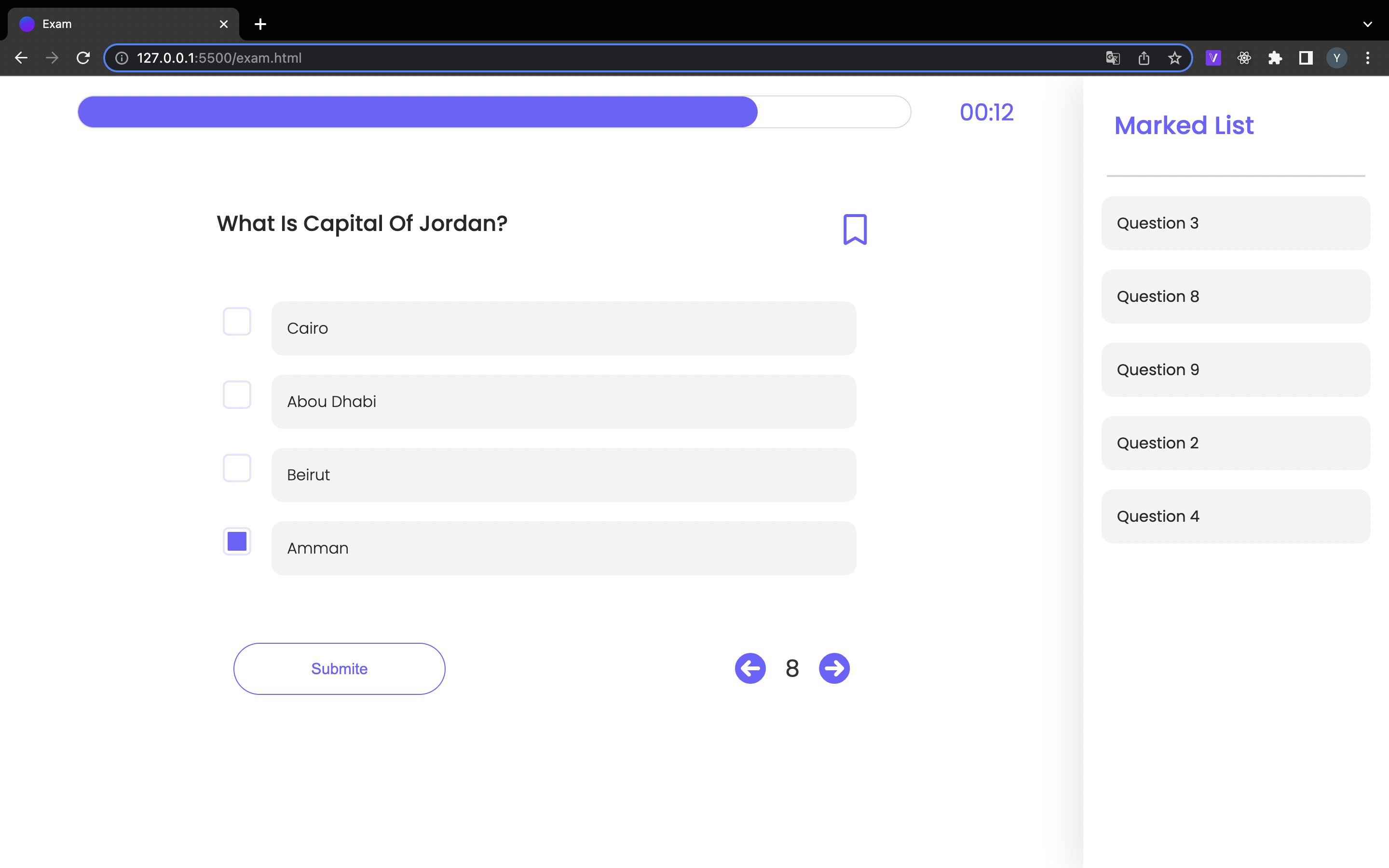This screenshot has width=1389, height=868.
Task: Click the share icon in the toolbar
Action: click(1144, 57)
